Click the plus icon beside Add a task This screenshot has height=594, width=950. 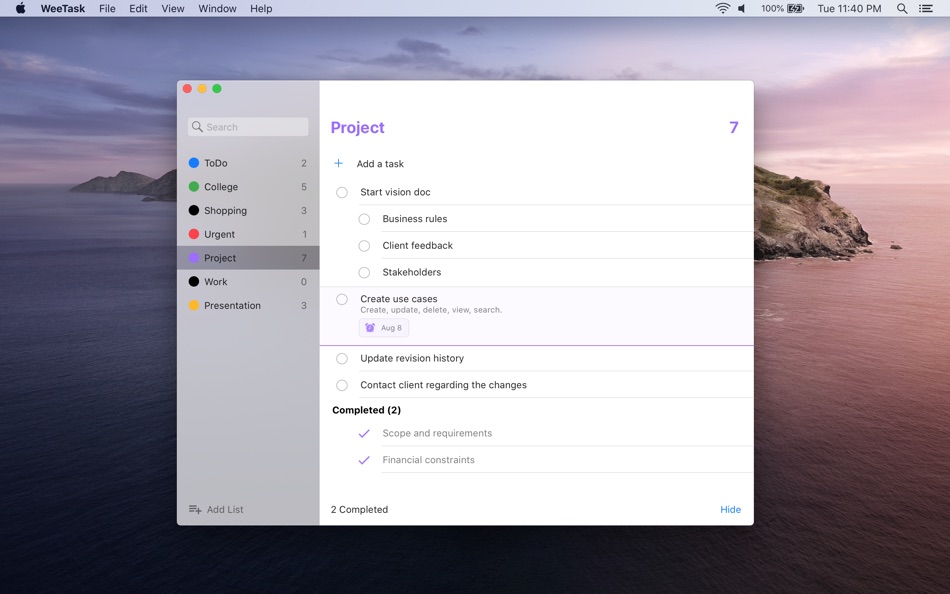tap(339, 163)
